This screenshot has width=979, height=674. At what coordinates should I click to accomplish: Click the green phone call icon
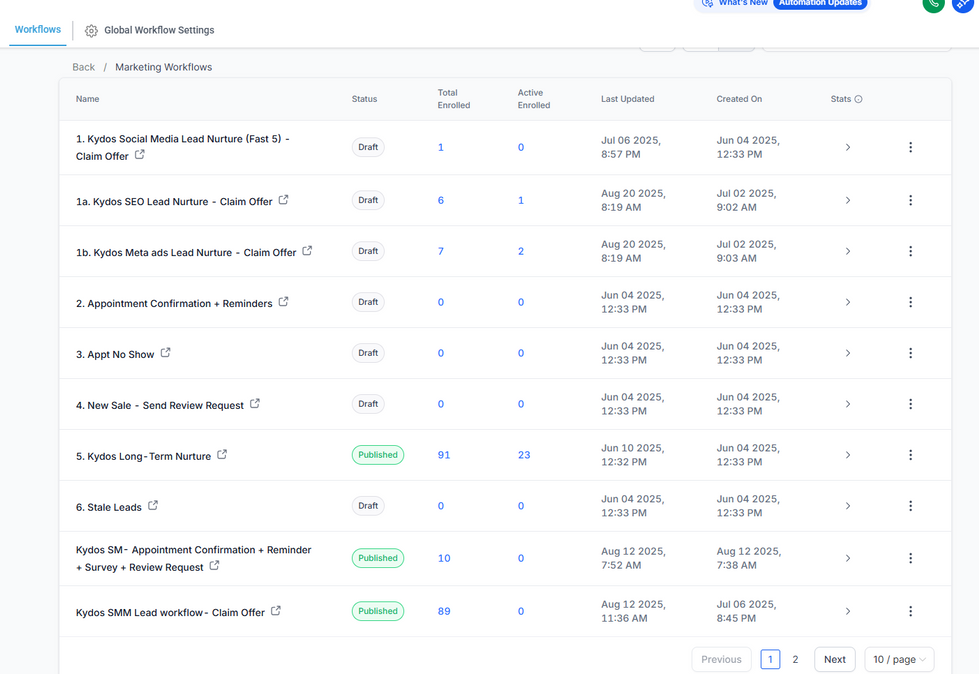point(933,2)
